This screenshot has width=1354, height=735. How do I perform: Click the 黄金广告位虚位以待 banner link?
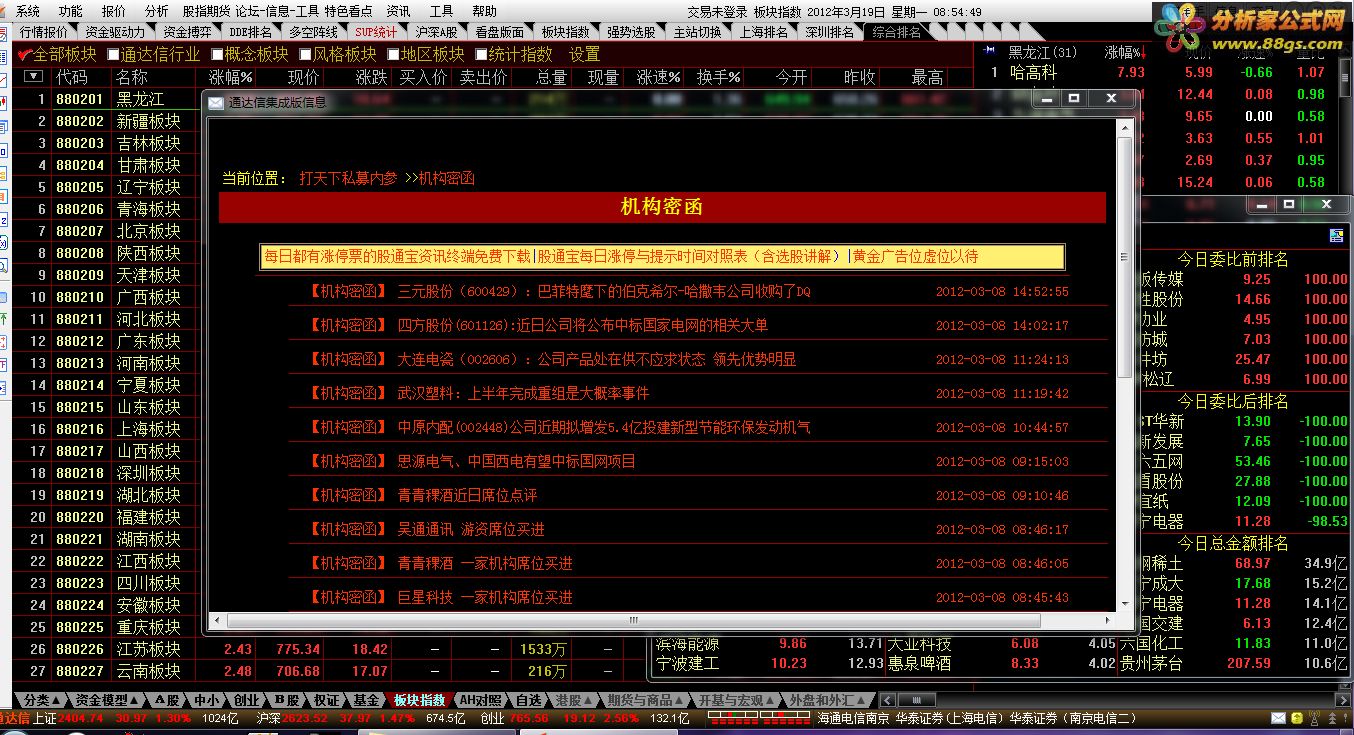(915, 257)
